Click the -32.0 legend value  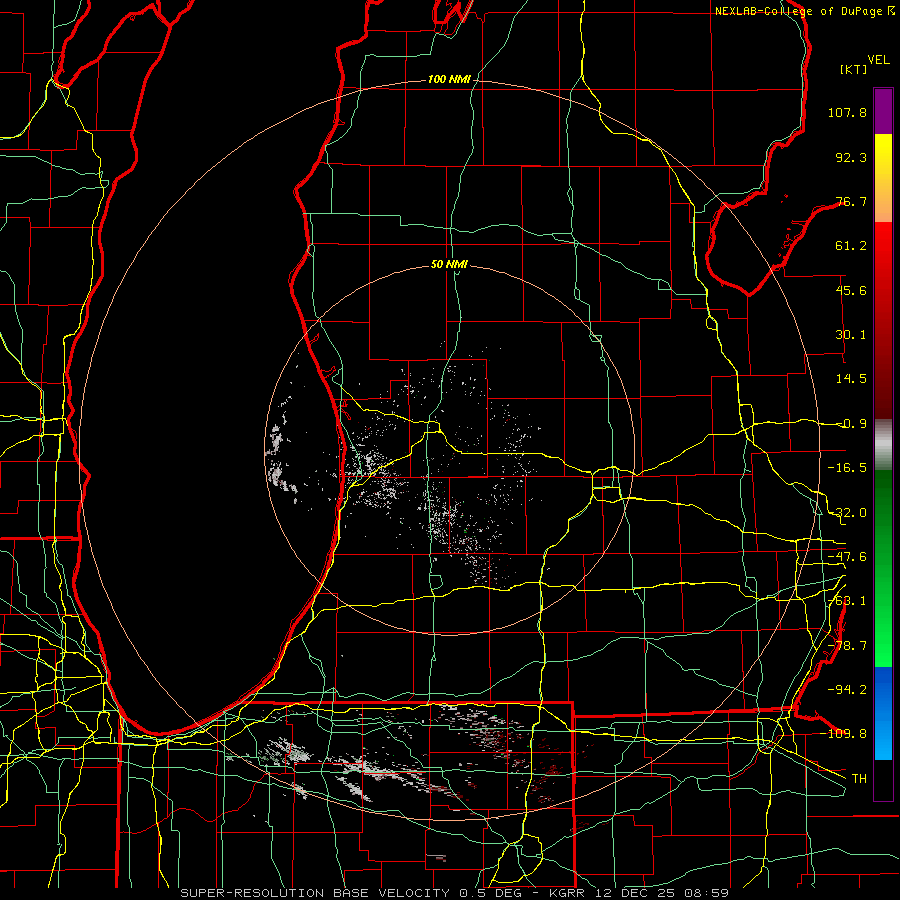847,513
